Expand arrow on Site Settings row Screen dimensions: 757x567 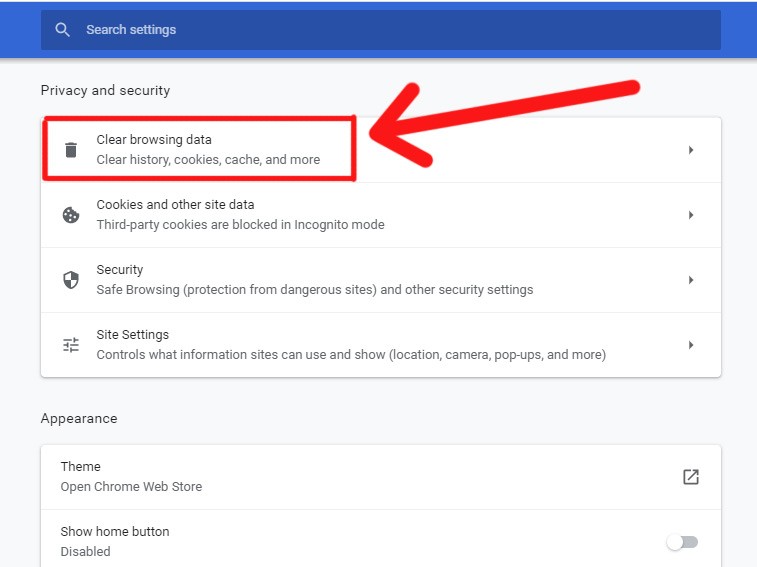click(690, 345)
